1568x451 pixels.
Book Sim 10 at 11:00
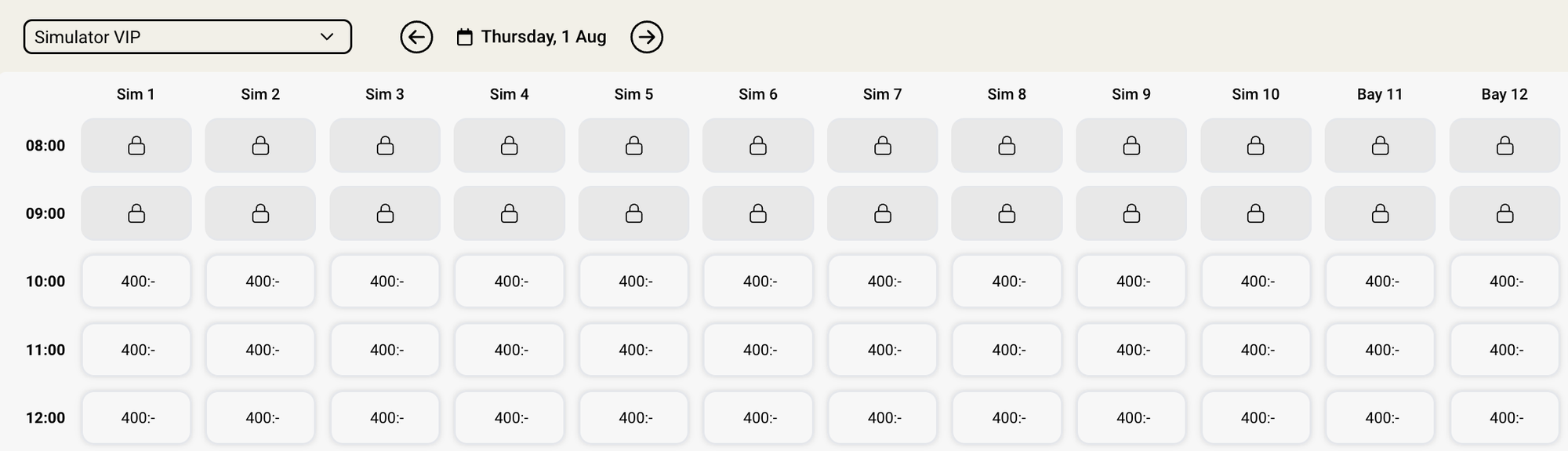[x=1256, y=350]
